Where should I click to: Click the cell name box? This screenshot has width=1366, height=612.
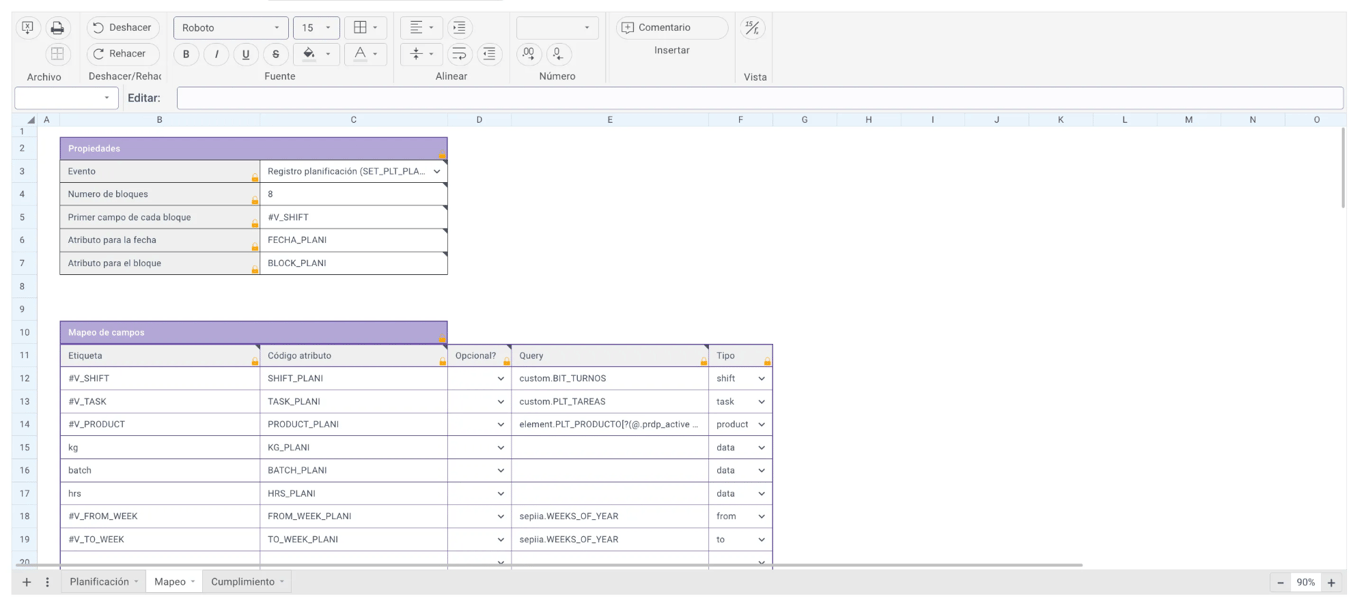click(66, 98)
